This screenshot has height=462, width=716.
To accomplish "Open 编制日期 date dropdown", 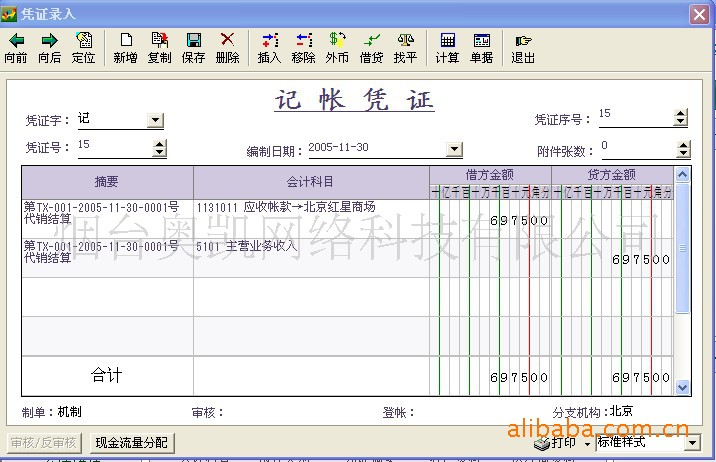I will [454, 149].
